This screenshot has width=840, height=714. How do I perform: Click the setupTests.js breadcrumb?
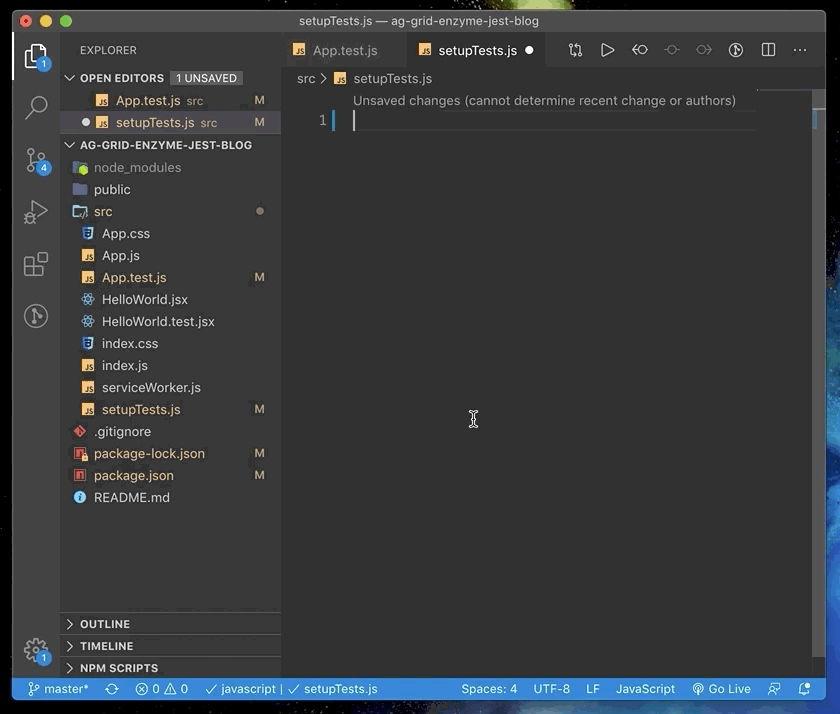pos(392,79)
